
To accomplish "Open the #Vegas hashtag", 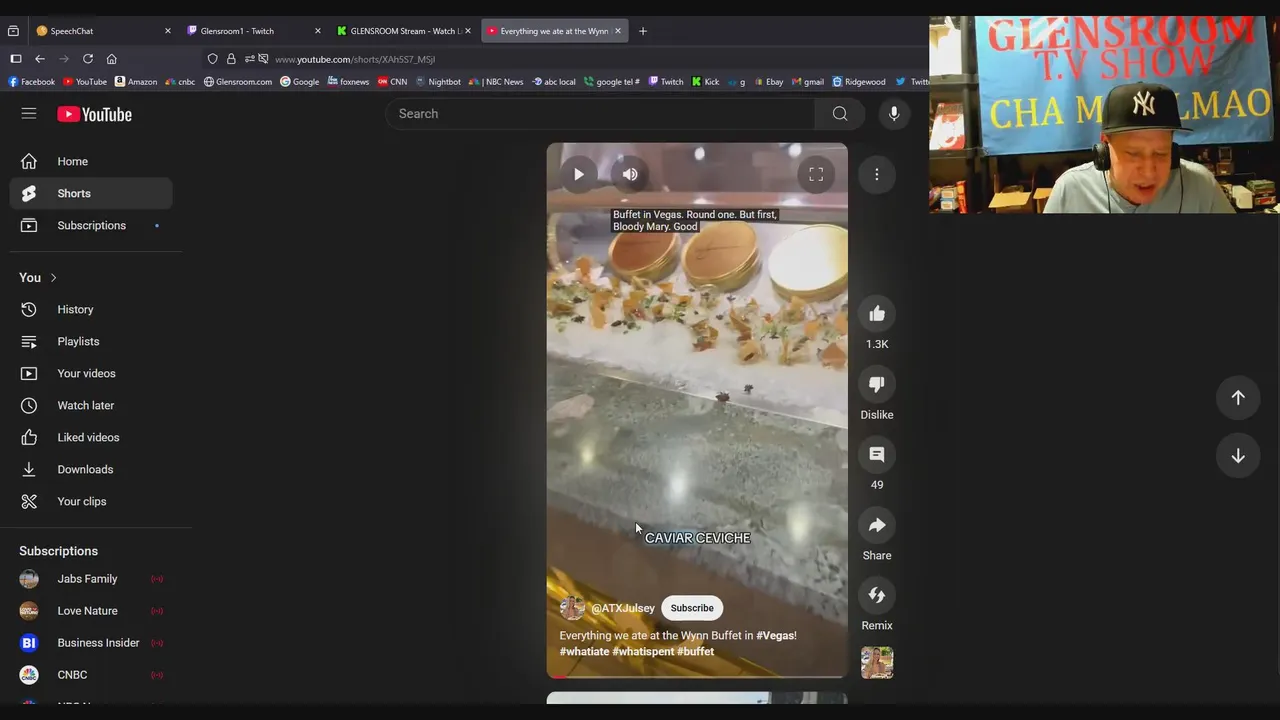I will [776, 636].
